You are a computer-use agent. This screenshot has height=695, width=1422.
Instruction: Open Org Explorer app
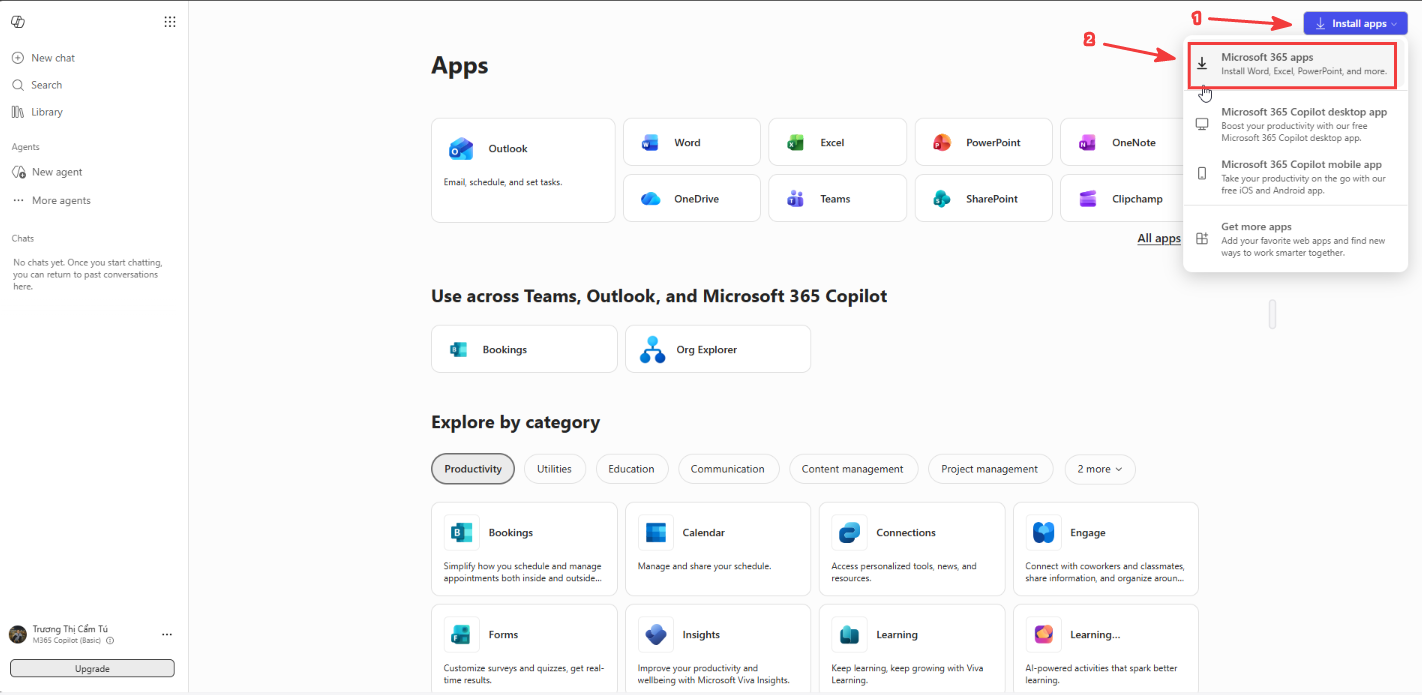coord(718,349)
